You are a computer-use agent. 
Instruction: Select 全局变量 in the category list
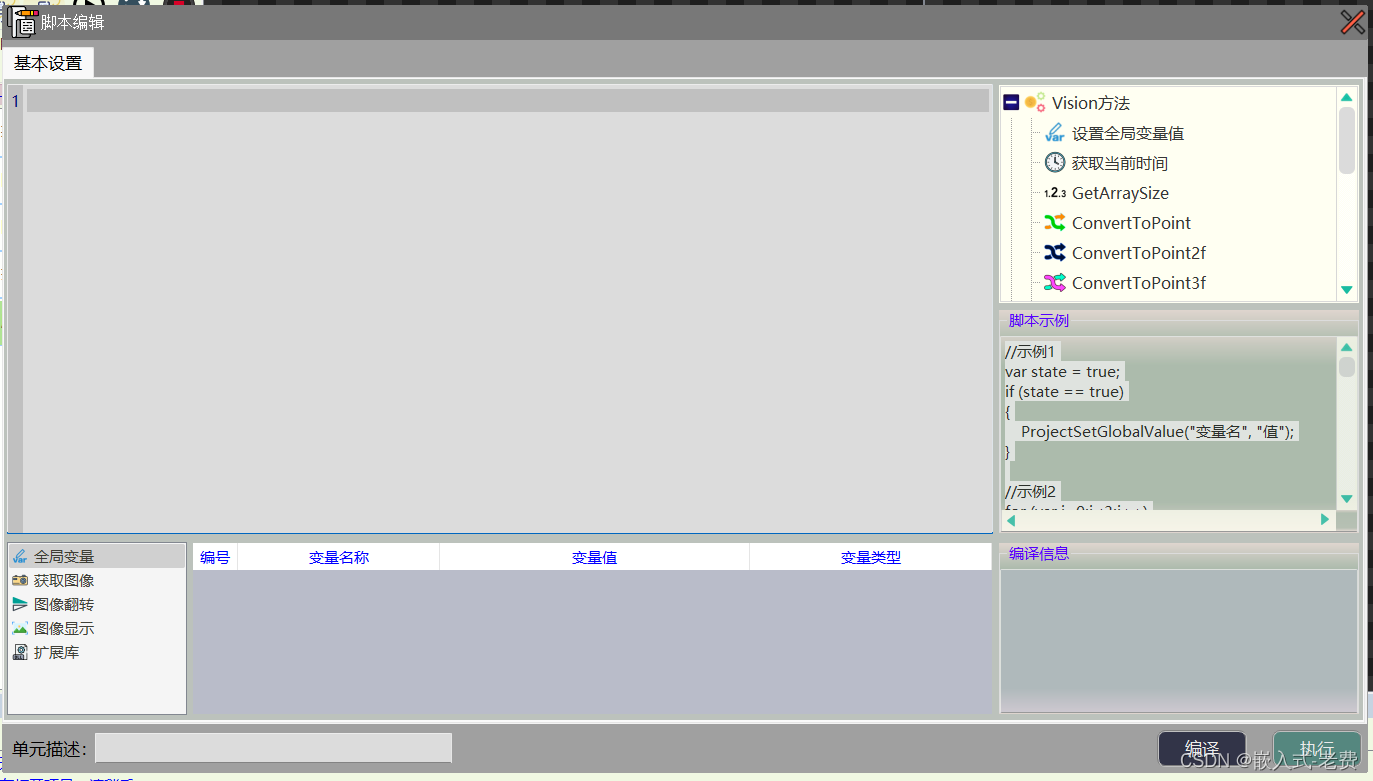click(x=97, y=557)
